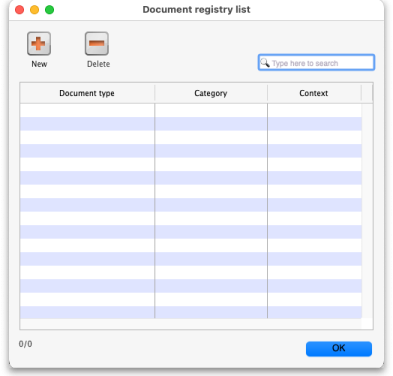The width and height of the screenshot is (393, 376).
Task: Sort by Document type column header
Action: pyautogui.click(x=87, y=93)
